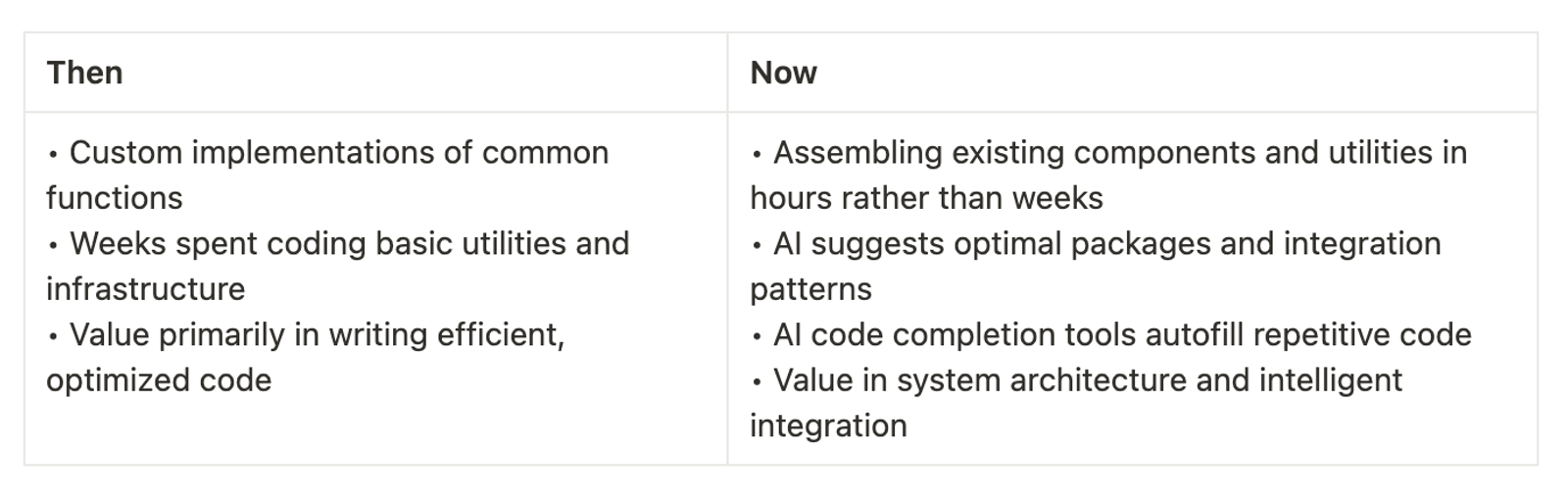
Task: Click the word "integration" on the last line
Action: (x=828, y=426)
